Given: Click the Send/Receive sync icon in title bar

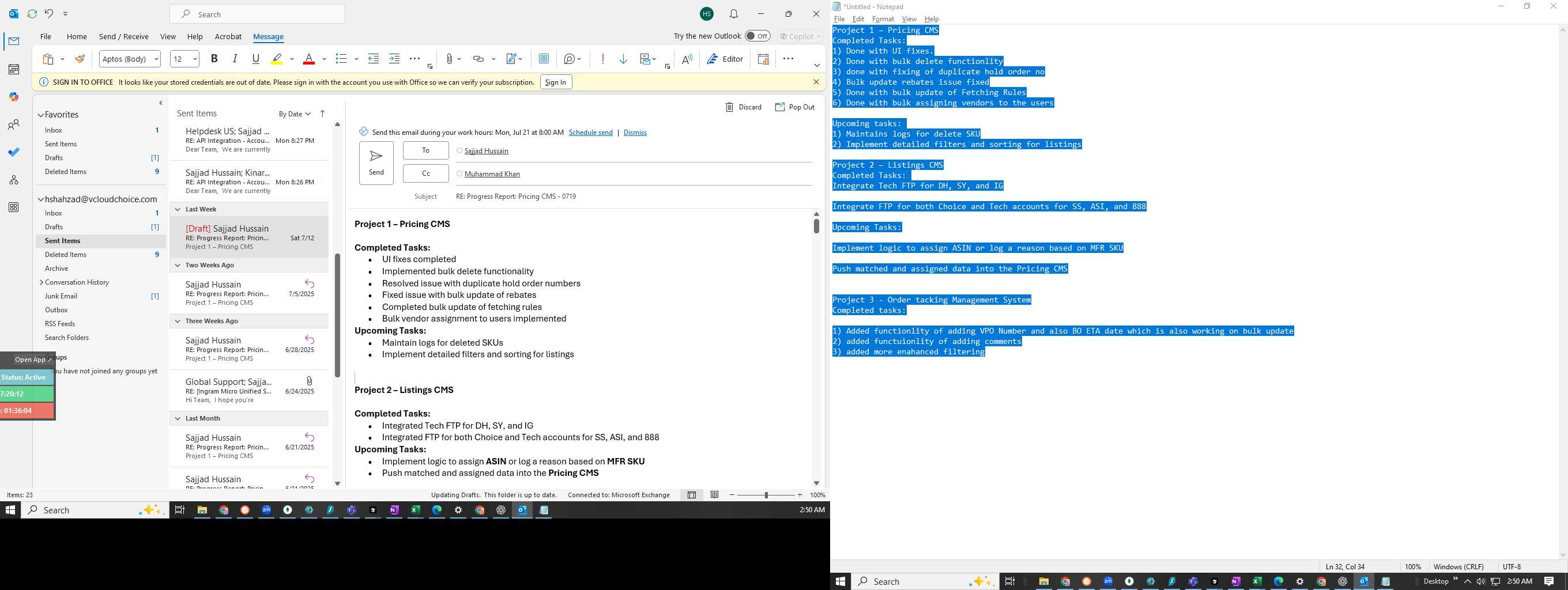Looking at the screenshot, I should pos(32,13).
